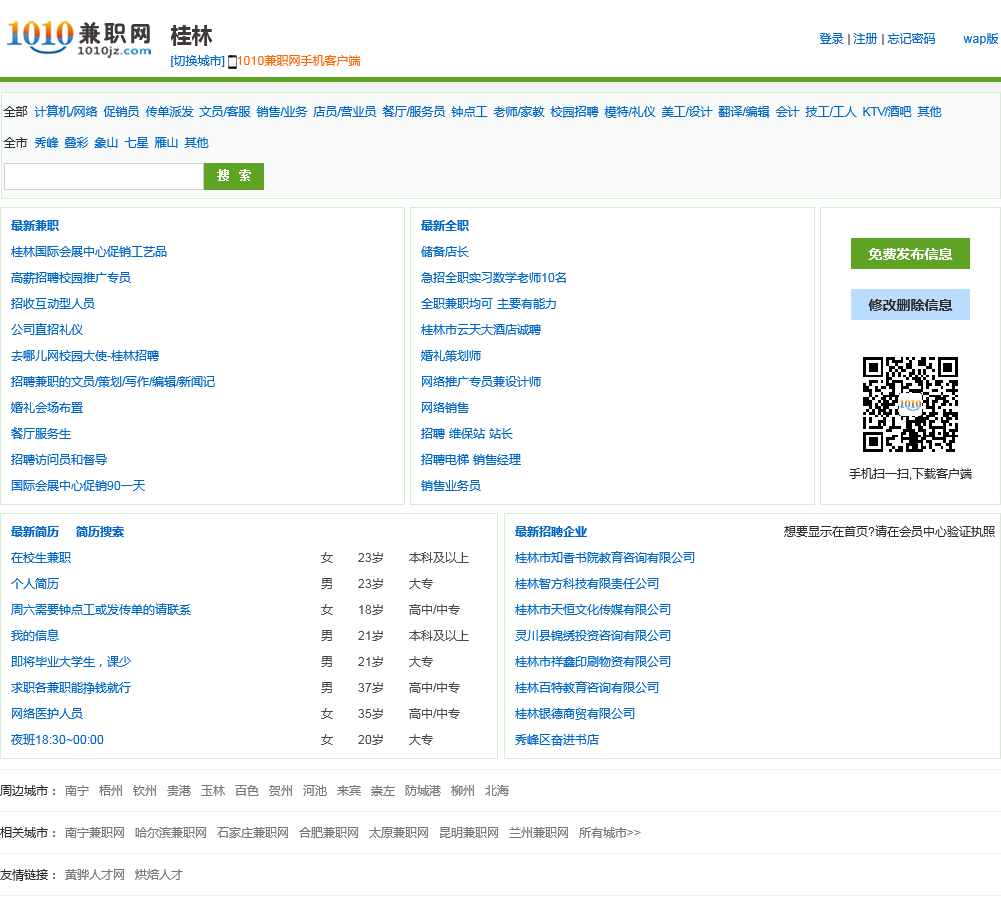Open 最新全职 section heading

(445, 225)
